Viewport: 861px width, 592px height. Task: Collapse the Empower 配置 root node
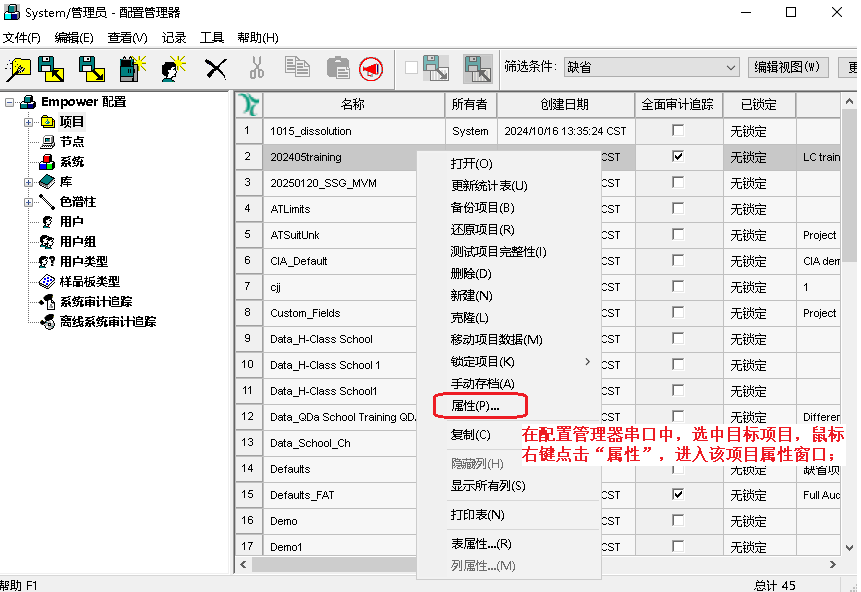point(9,102)
